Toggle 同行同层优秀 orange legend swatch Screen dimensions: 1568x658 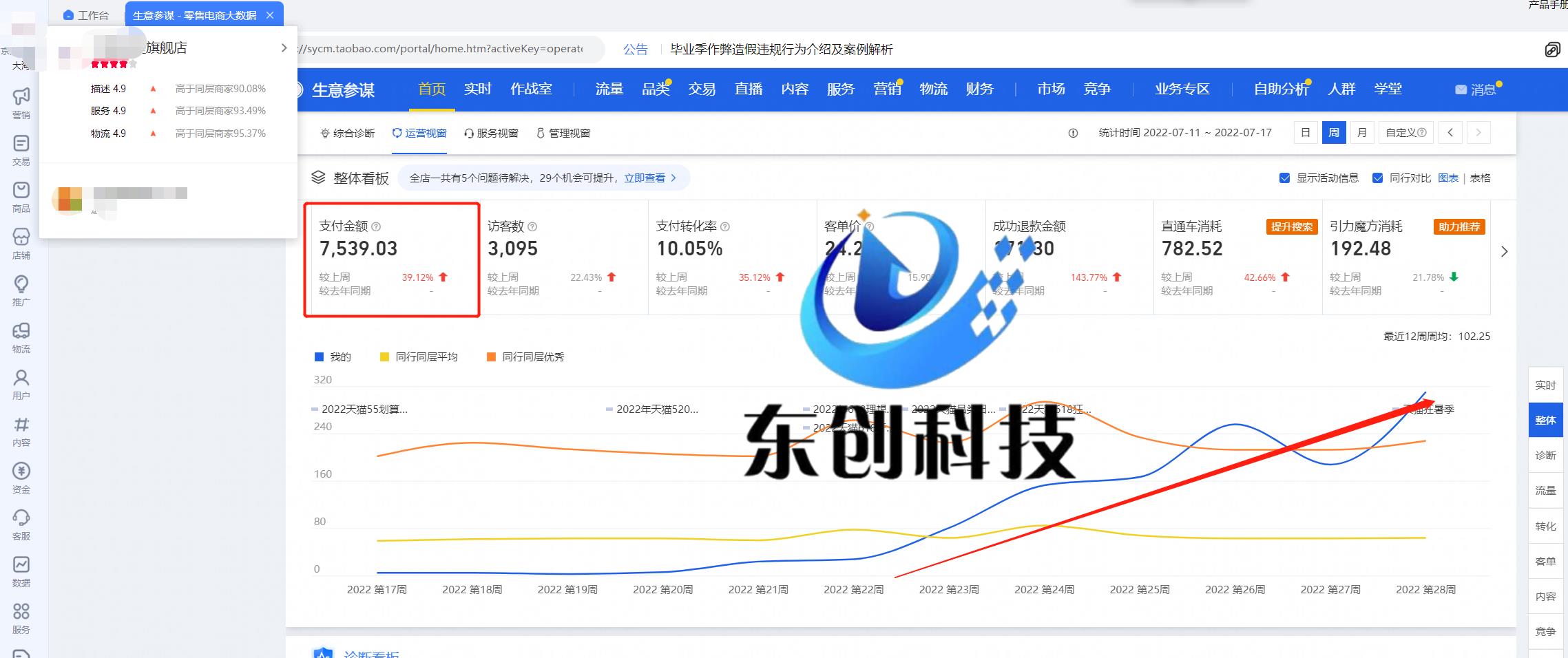pyautogui.click(x=491, y=357)
